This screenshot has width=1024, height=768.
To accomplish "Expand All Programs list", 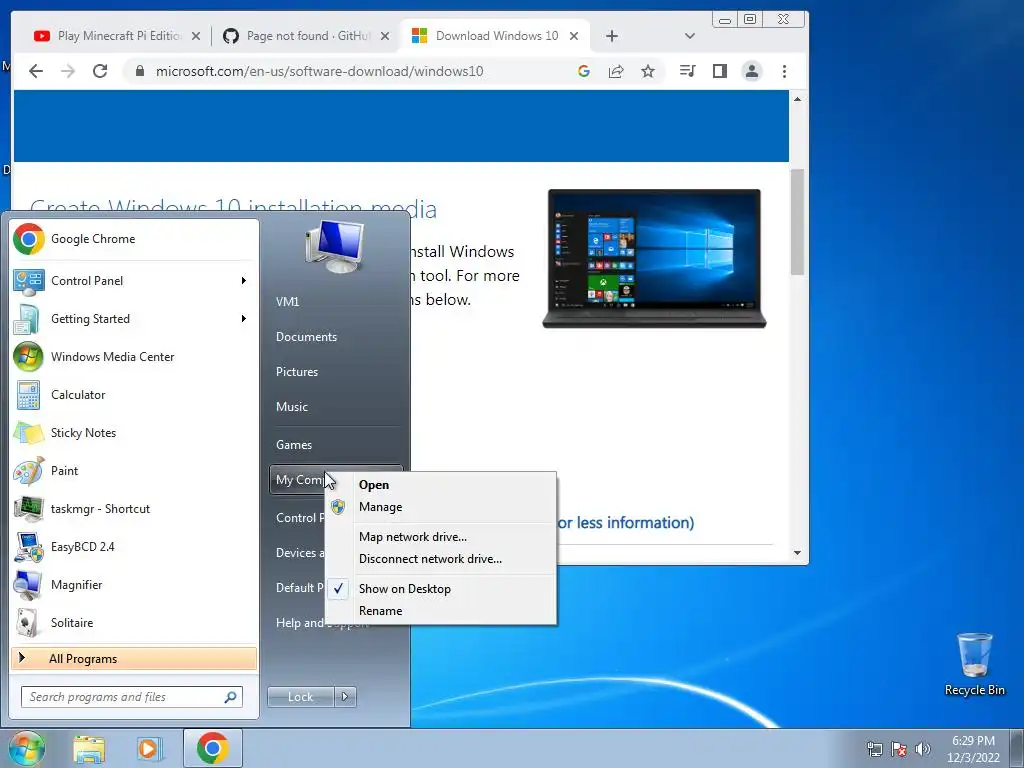I will [134, 658].
